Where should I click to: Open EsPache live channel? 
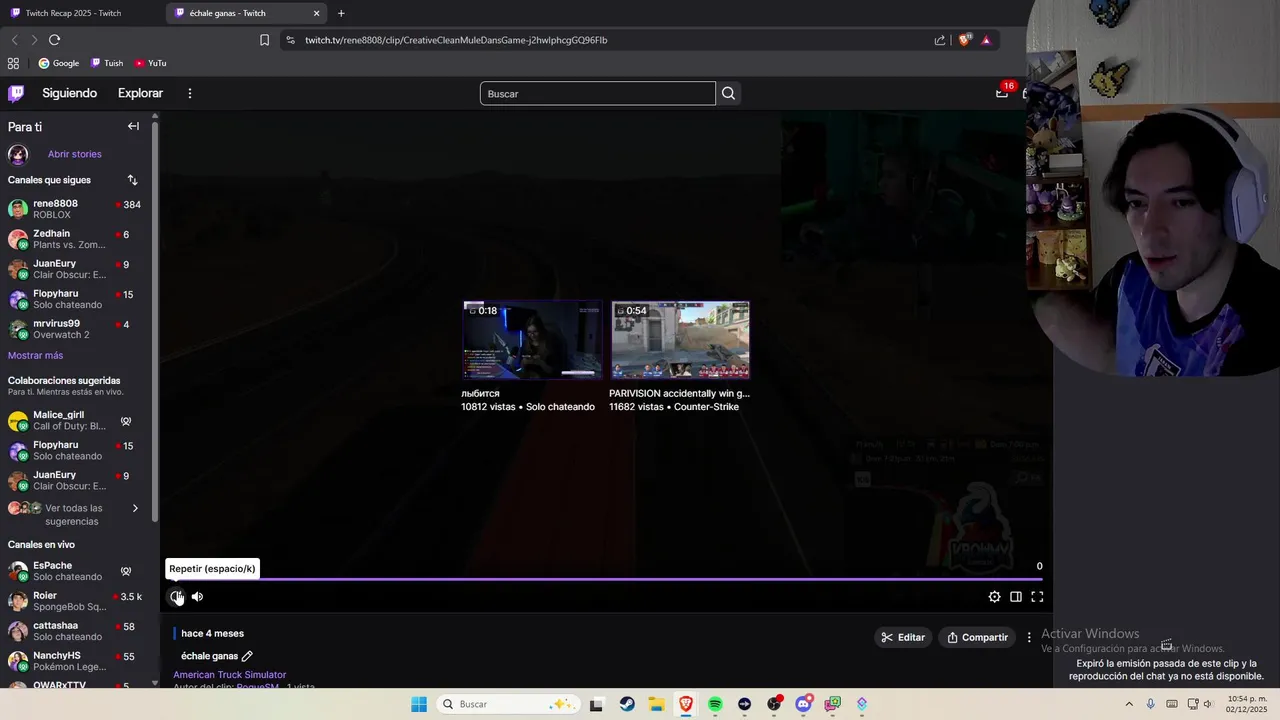pos(76,571)
